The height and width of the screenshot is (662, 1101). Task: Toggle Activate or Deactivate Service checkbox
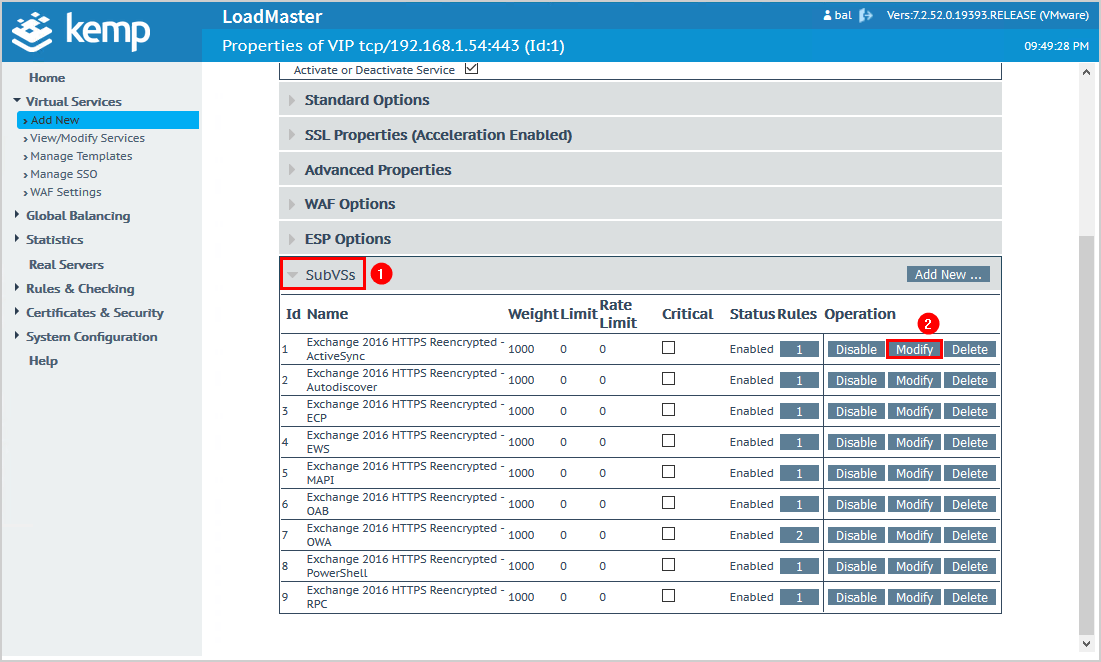pos(472,68)
